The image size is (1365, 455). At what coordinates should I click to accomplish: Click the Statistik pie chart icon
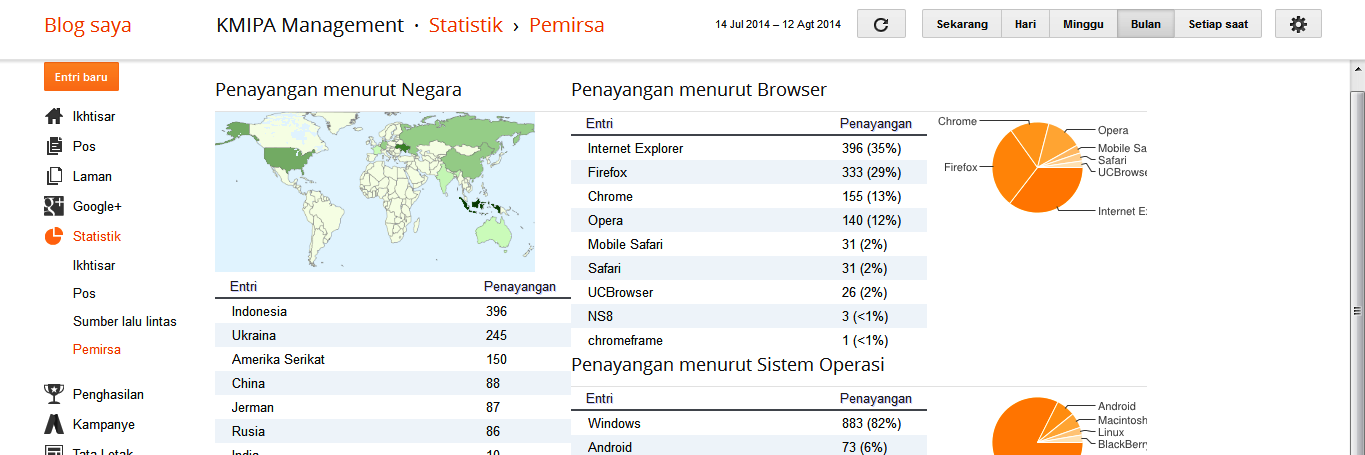(x=54, y=236)
